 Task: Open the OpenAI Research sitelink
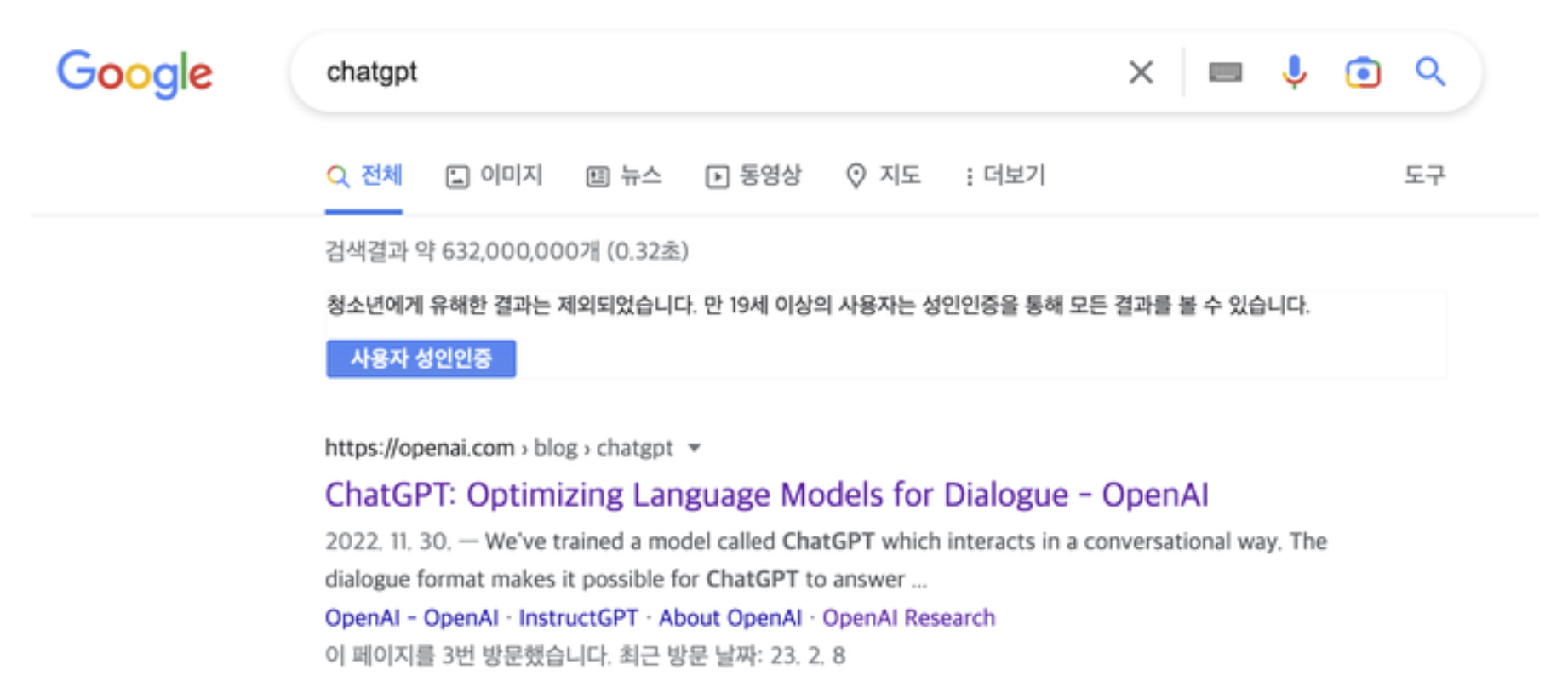908,617
